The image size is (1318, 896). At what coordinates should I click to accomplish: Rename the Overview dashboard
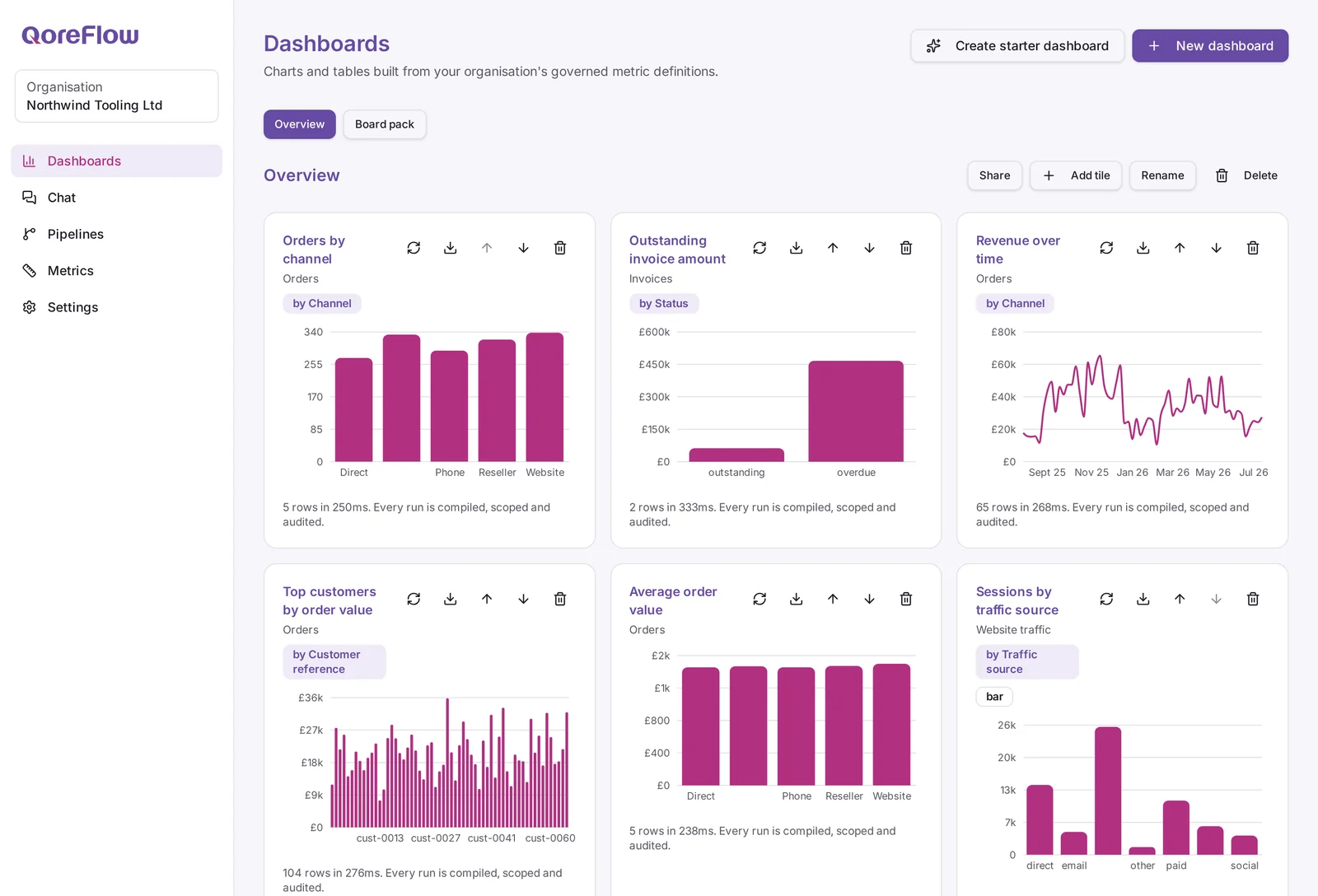[x=1162, y=175]
